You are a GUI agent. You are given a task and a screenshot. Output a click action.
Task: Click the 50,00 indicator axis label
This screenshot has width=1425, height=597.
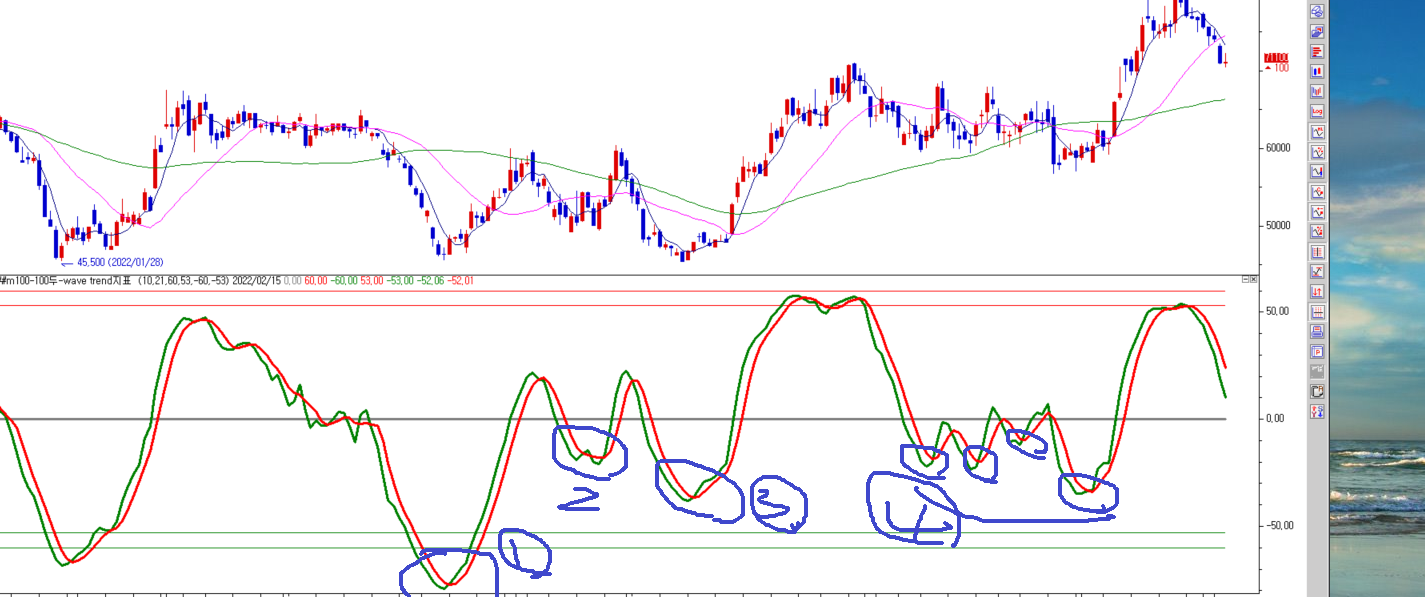coord(1275,311)
